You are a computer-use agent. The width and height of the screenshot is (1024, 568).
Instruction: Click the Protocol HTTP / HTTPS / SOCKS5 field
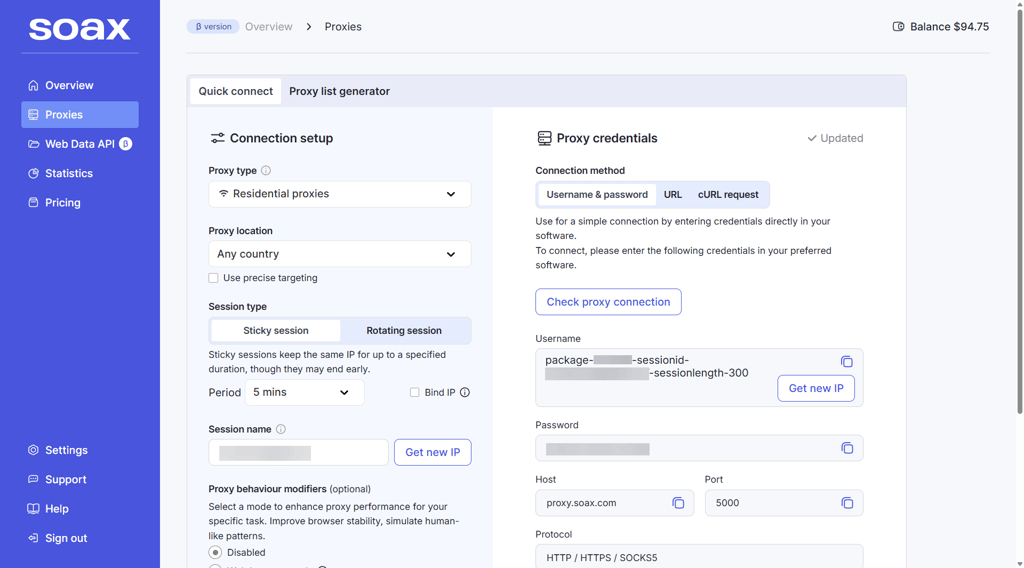coord(699,556)
